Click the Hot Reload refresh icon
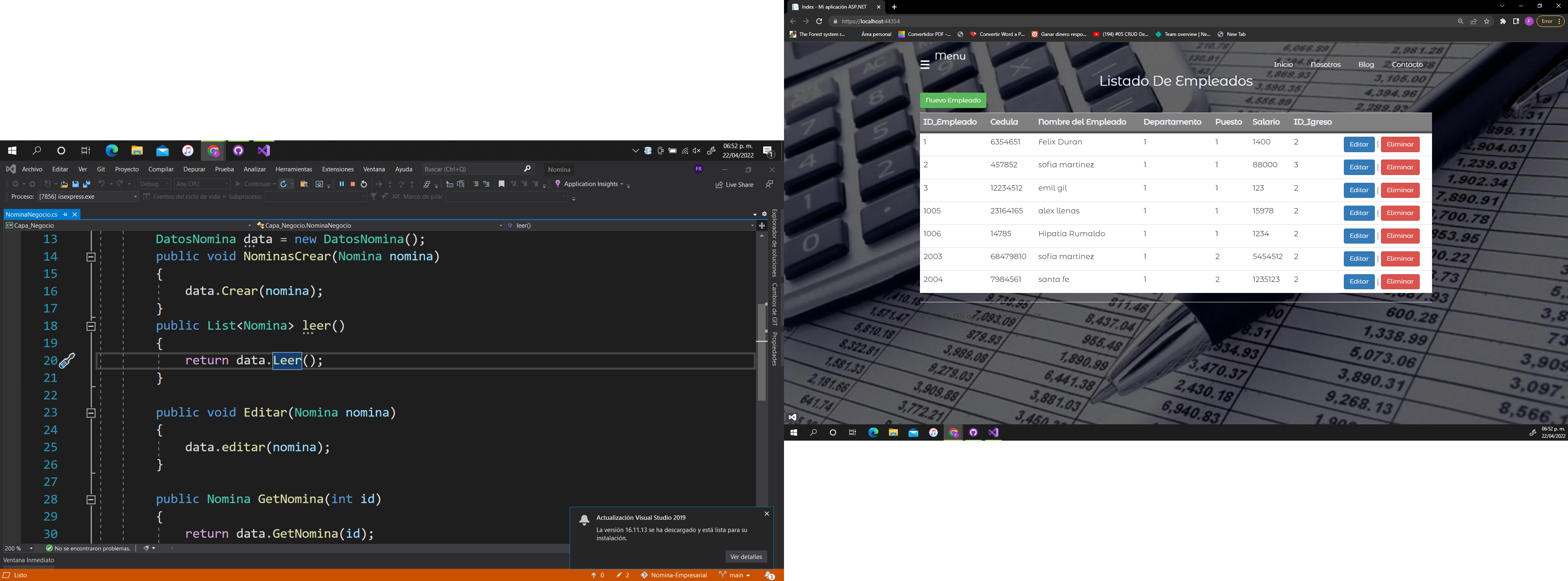This screenshot has width=1568, height=581. [x=284, y=184]
